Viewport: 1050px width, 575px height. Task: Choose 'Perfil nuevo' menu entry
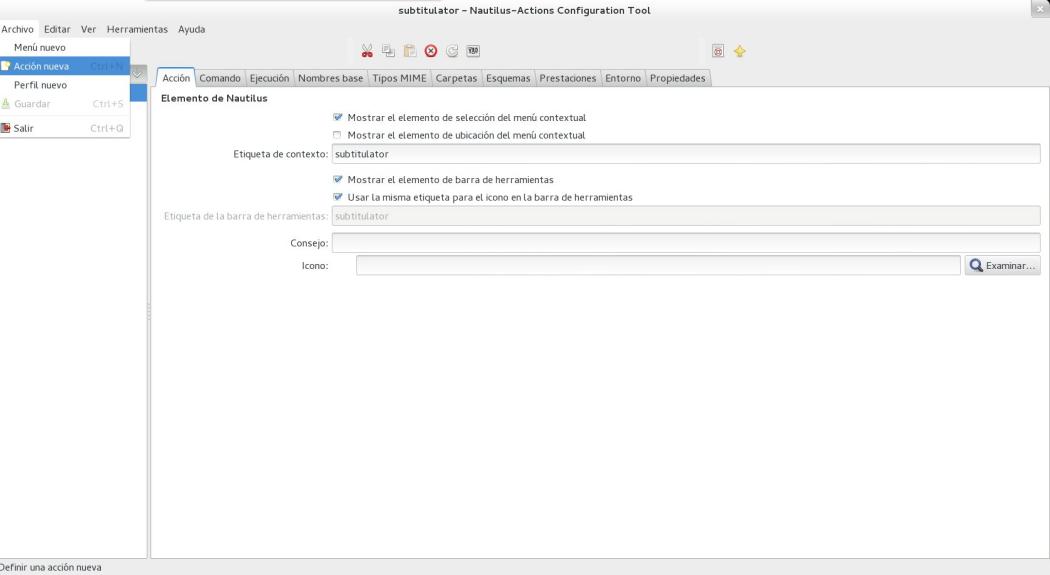pos(65,85)
